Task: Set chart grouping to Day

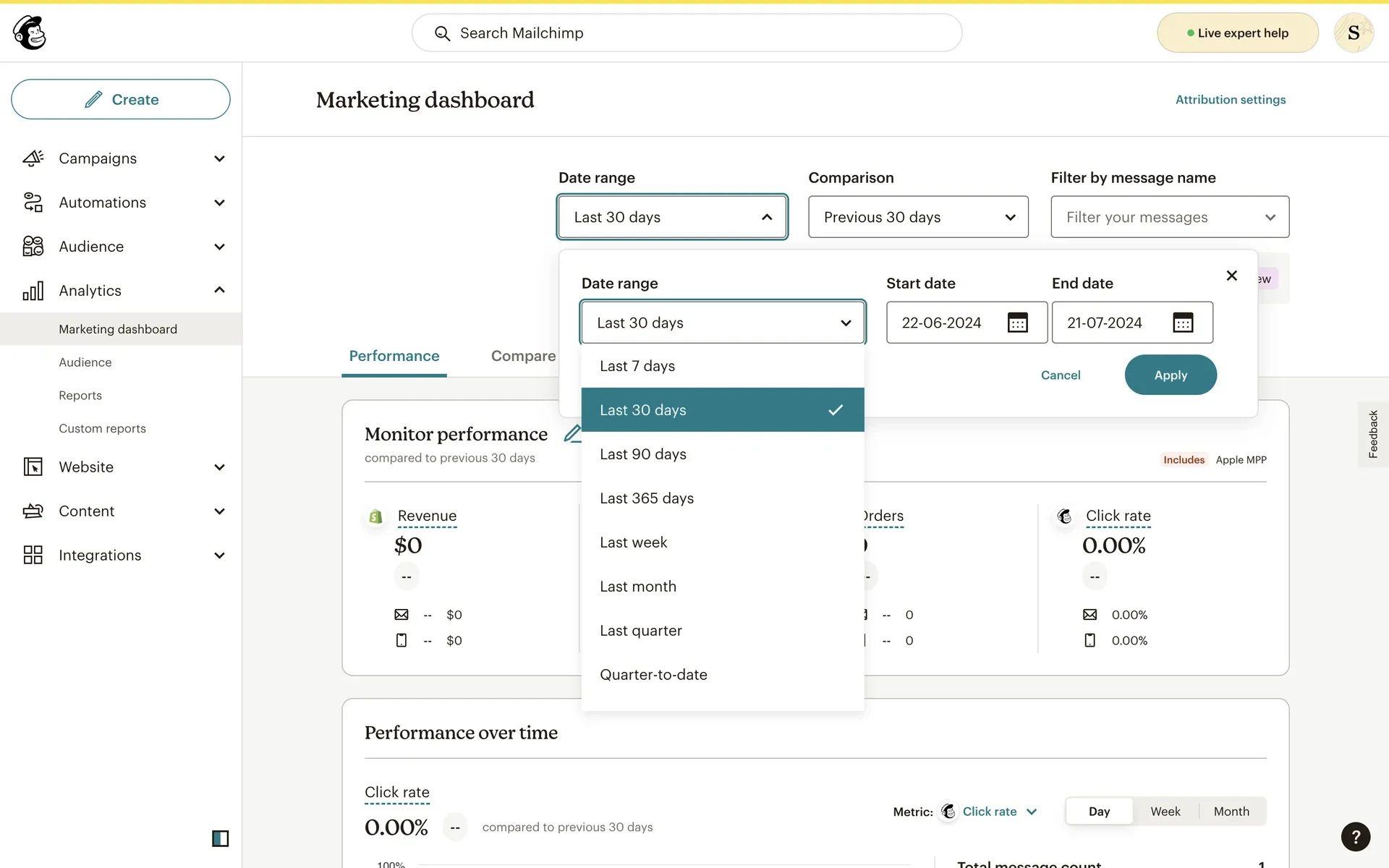Action: [1099, 812]
